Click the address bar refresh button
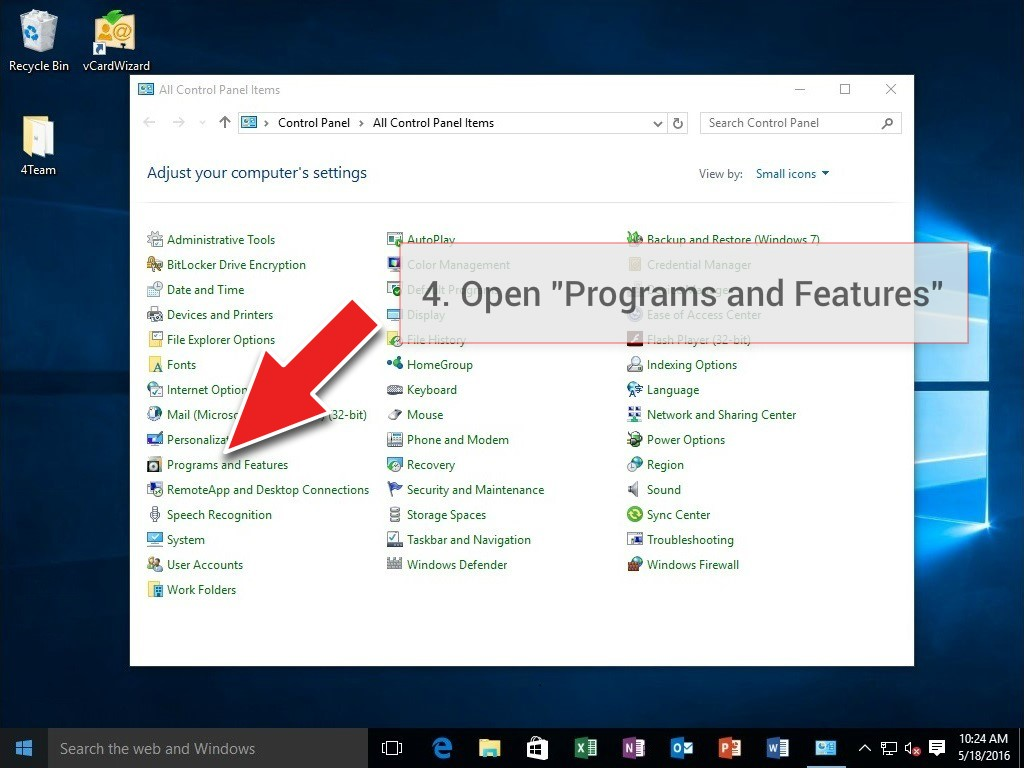The height and width of the screenshot is (768, 1024). [678, 123]
